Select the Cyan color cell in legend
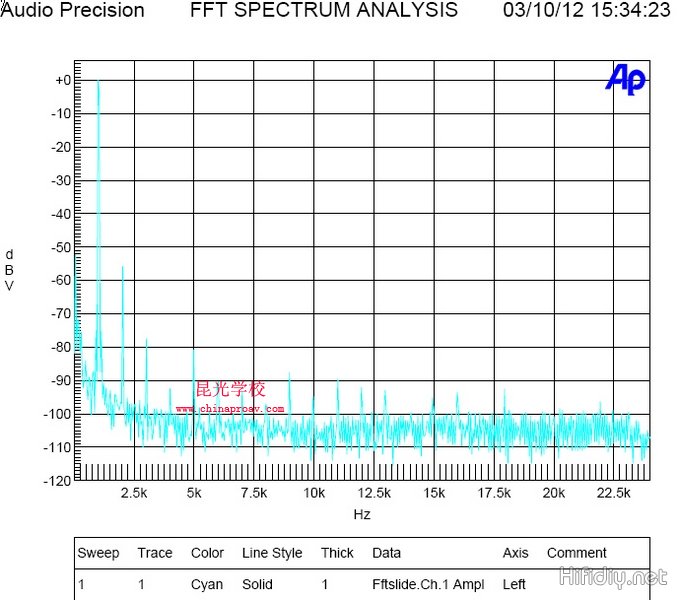 tap(207, 584)
